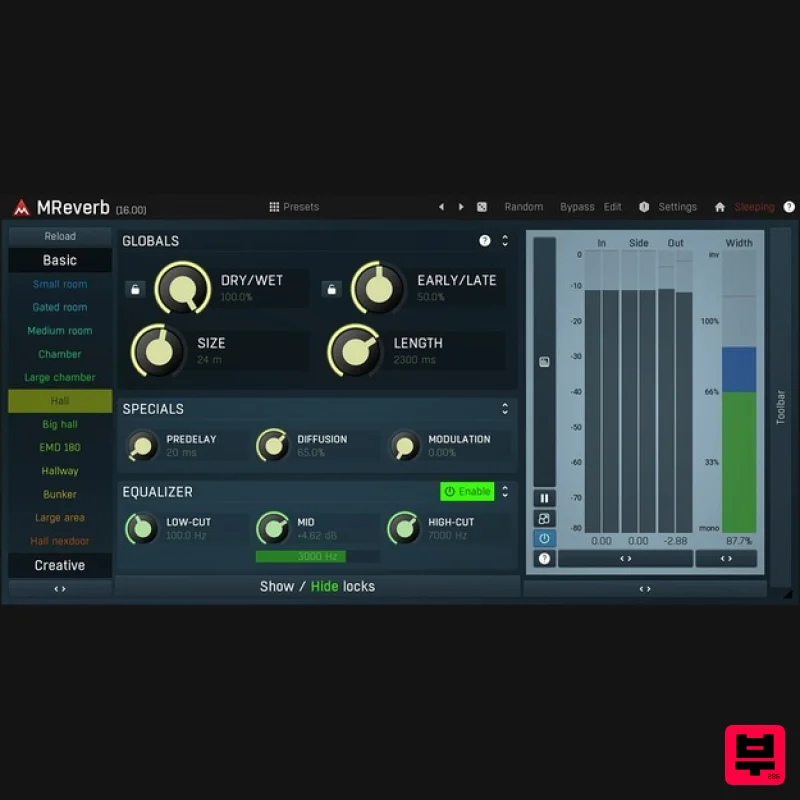Enable Bypass in the top bar
Screen dimensions: 800x800
click(x=577, y=206)
